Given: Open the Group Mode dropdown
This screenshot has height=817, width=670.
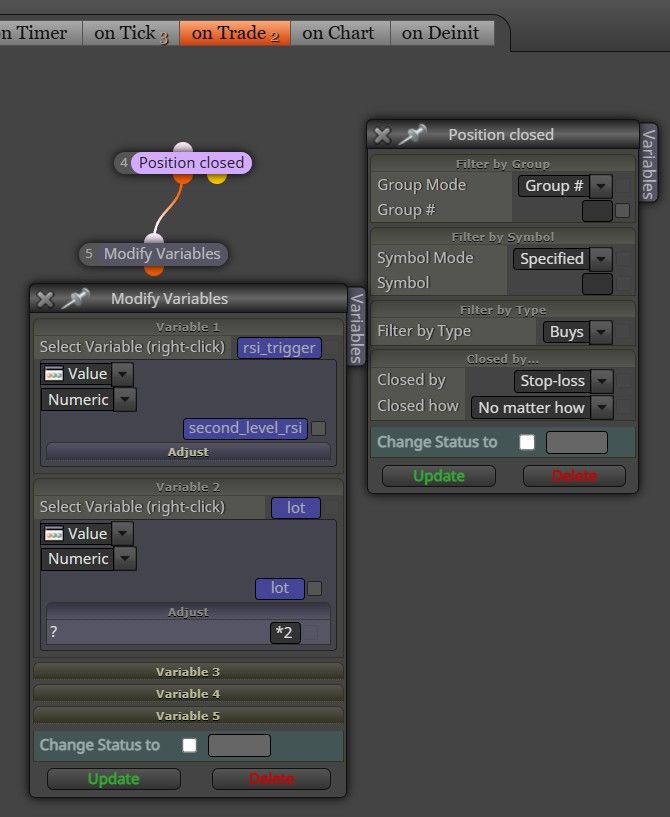Looking at the screenshot, I should click(565, 186).
